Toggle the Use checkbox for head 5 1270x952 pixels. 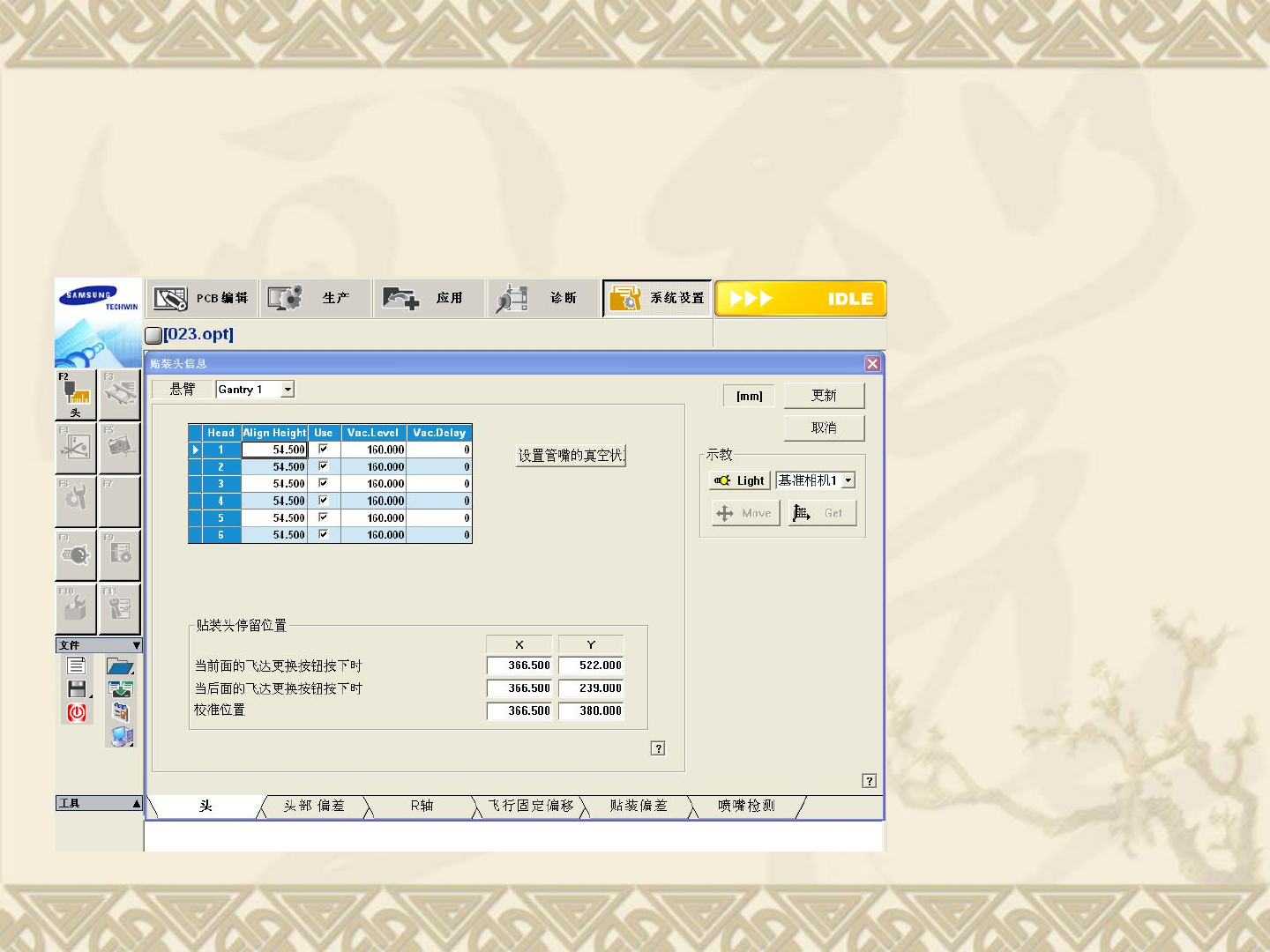[x=323, y=517]
